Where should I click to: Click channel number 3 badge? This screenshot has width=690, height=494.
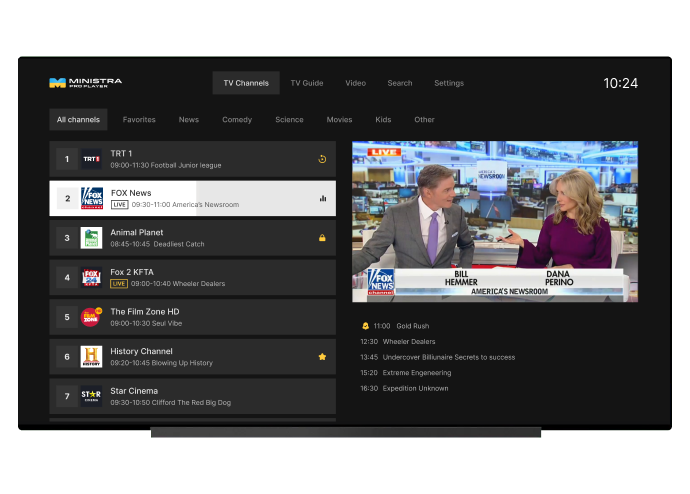point(67,238)
